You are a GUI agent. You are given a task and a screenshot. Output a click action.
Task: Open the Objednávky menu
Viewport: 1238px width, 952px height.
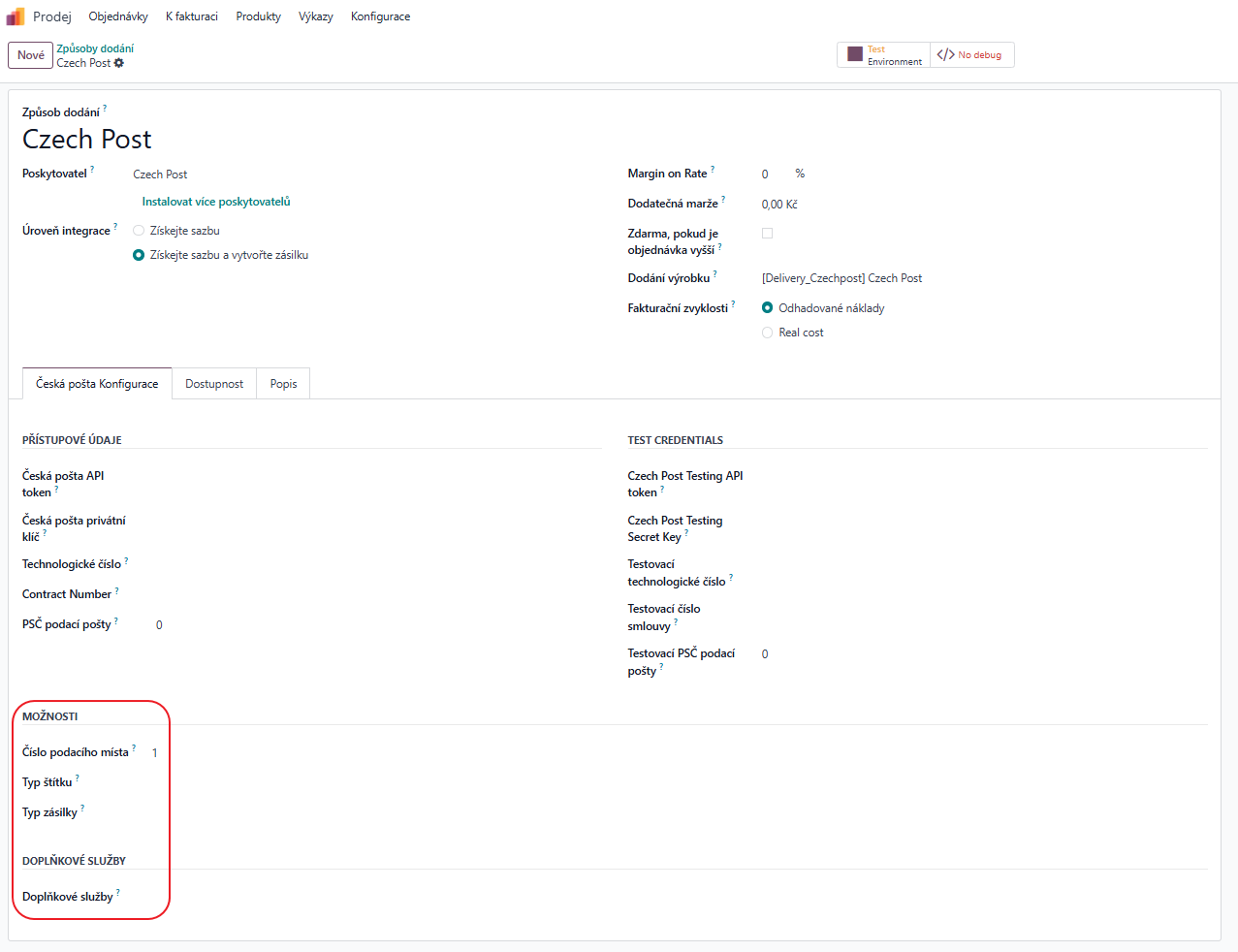tap(118, 16)
